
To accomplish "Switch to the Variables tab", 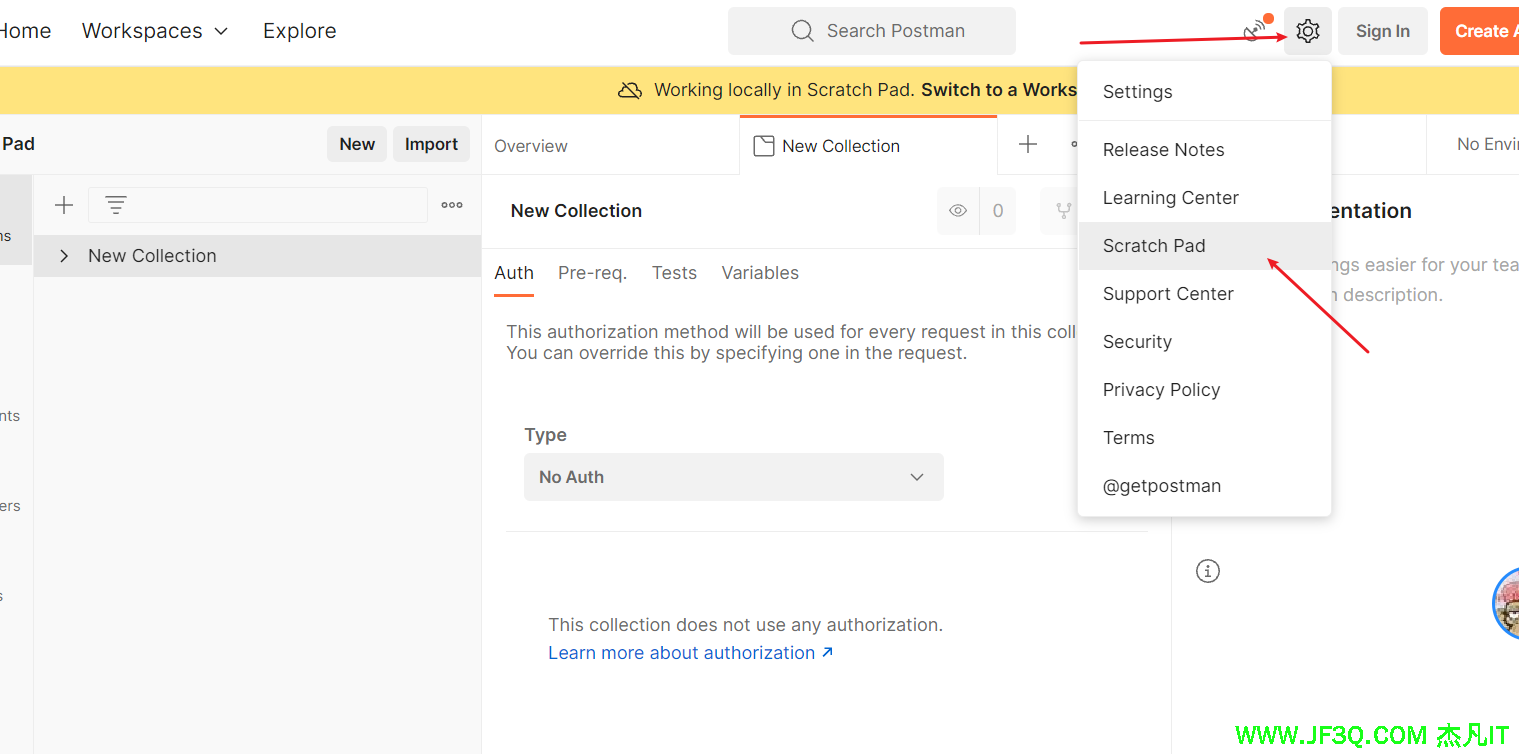I will tap(760, 273).
